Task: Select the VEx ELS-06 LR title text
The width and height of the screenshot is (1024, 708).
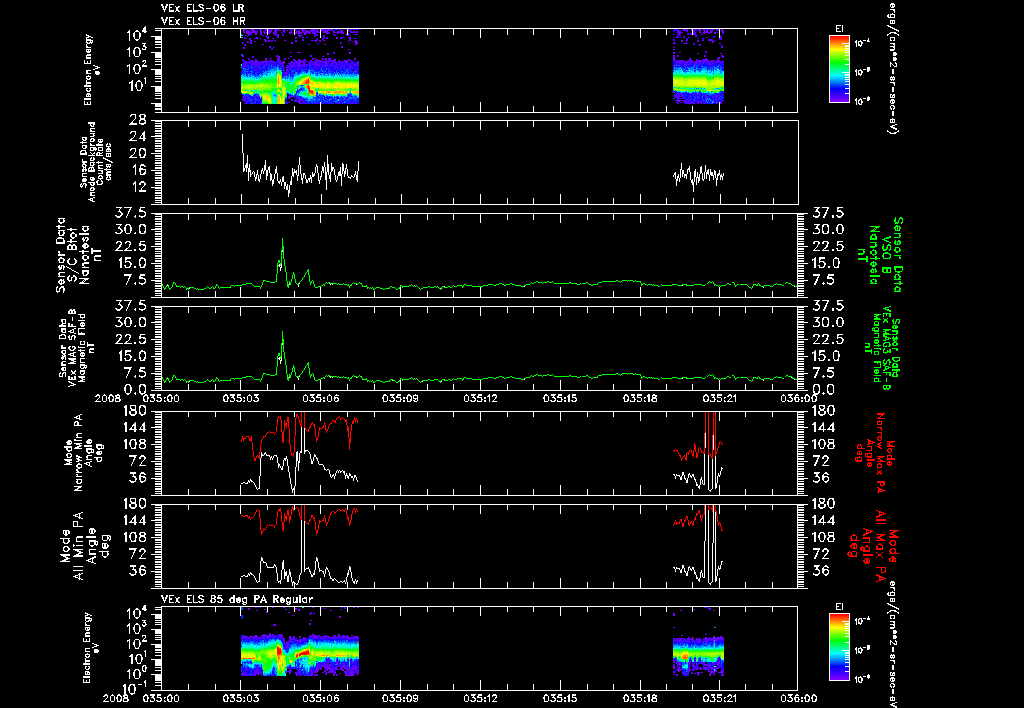Action: [x=203, y=8]
